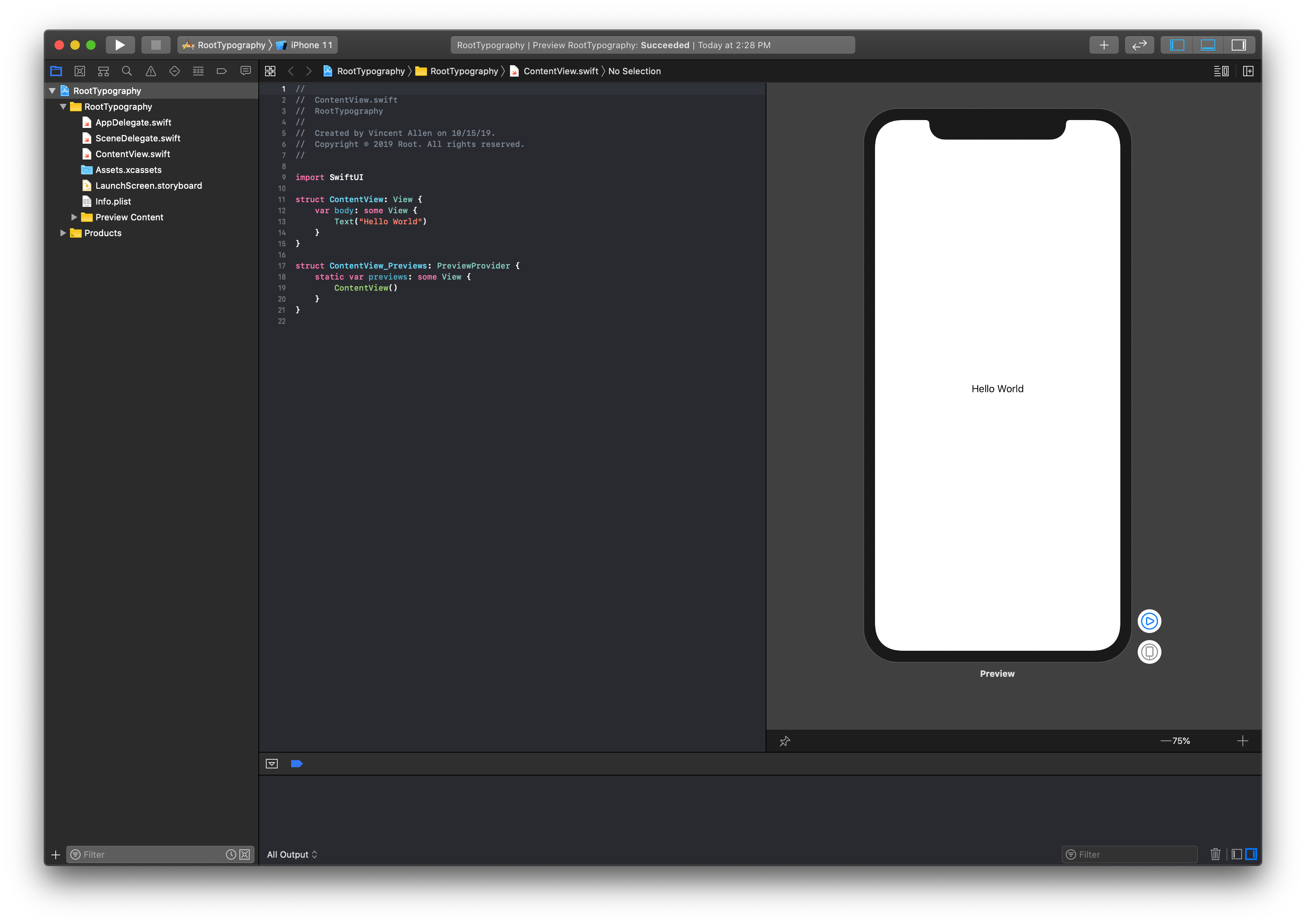Choose the iPhone 11 run destination
The height and width of the screenshot is (924, 1306).
(x=305, y=45)
